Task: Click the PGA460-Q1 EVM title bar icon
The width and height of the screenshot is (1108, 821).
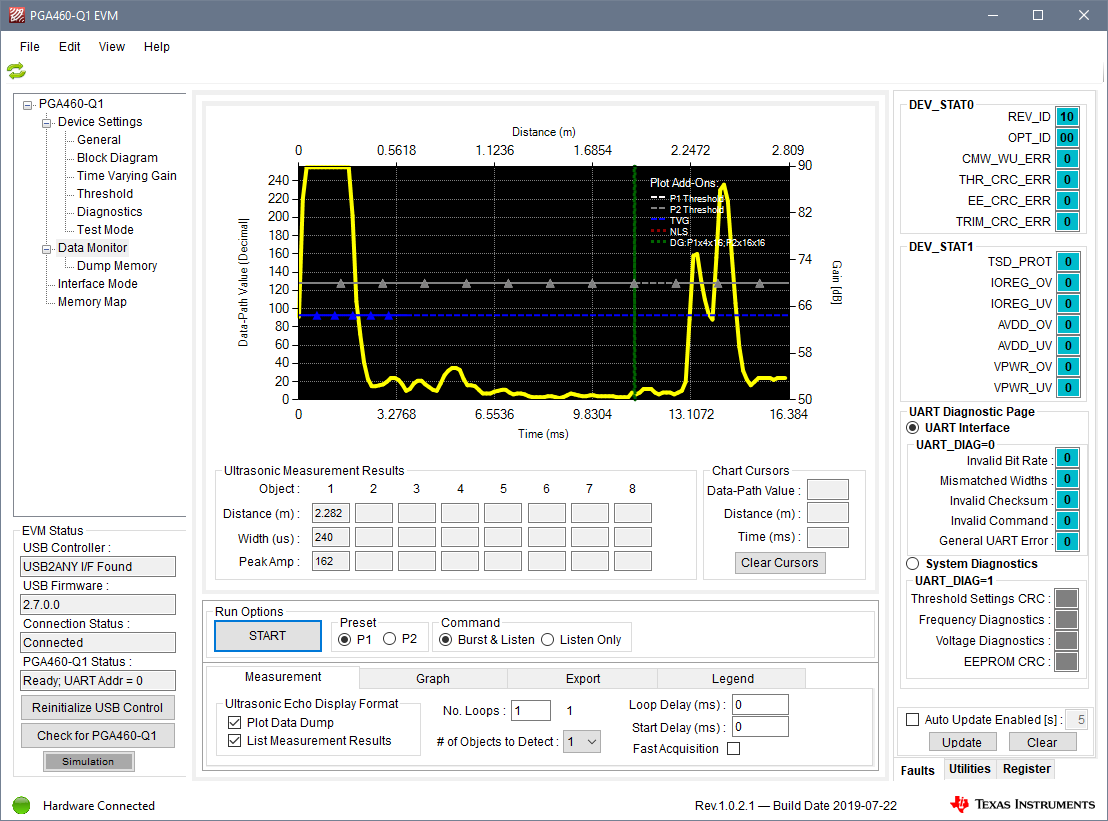Action: tap(16, 15)
